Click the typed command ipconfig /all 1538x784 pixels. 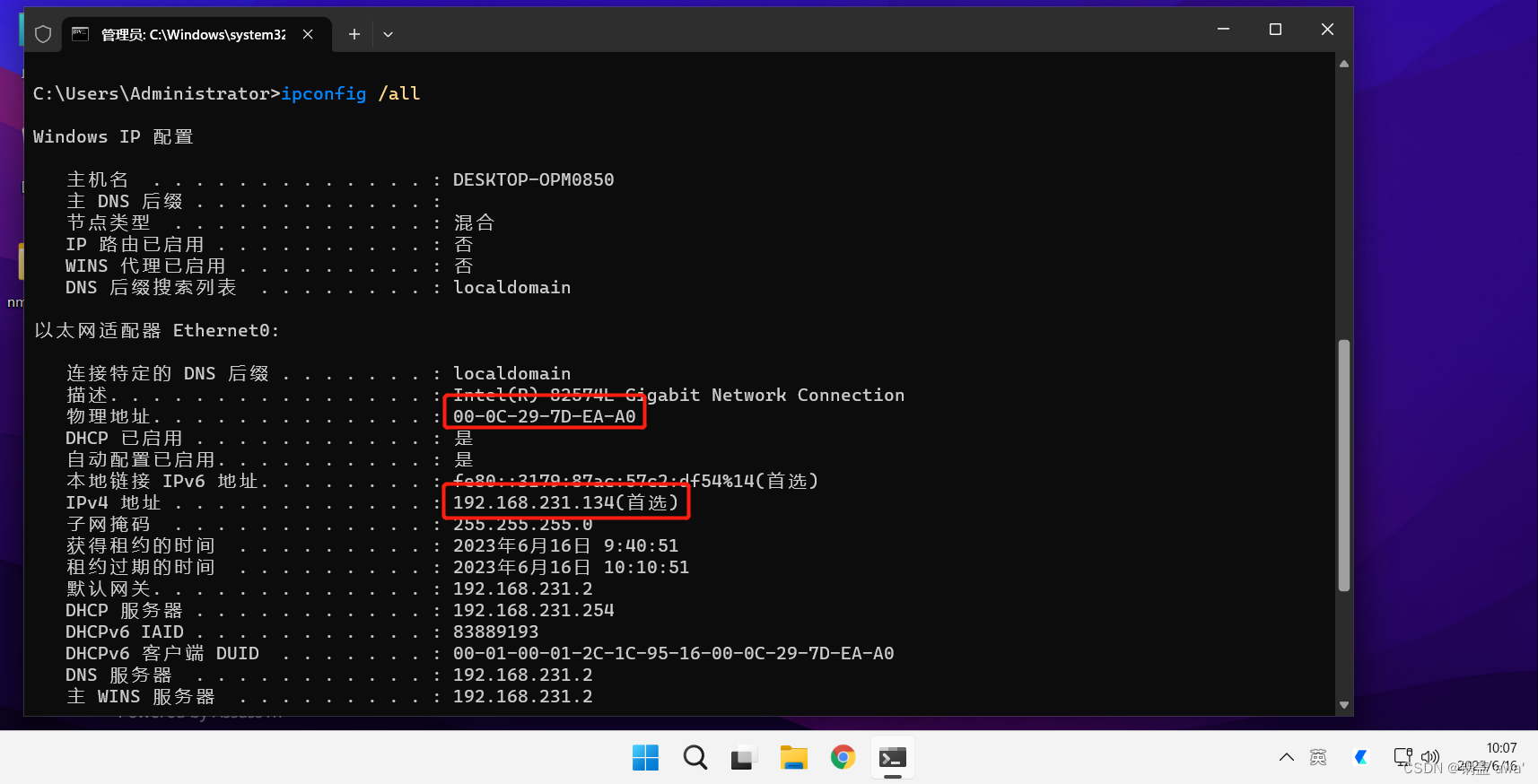[x=351, y=93]
